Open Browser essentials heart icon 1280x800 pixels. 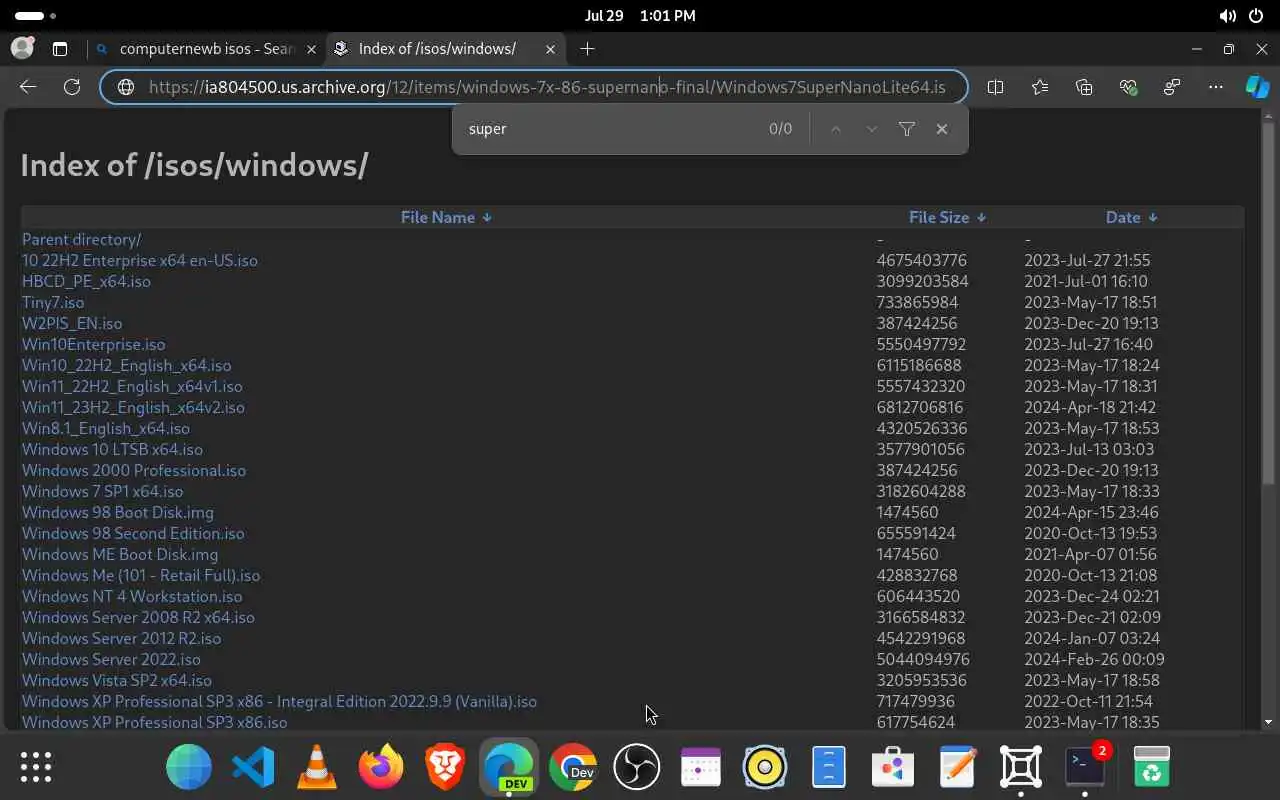coord(1129,87)
